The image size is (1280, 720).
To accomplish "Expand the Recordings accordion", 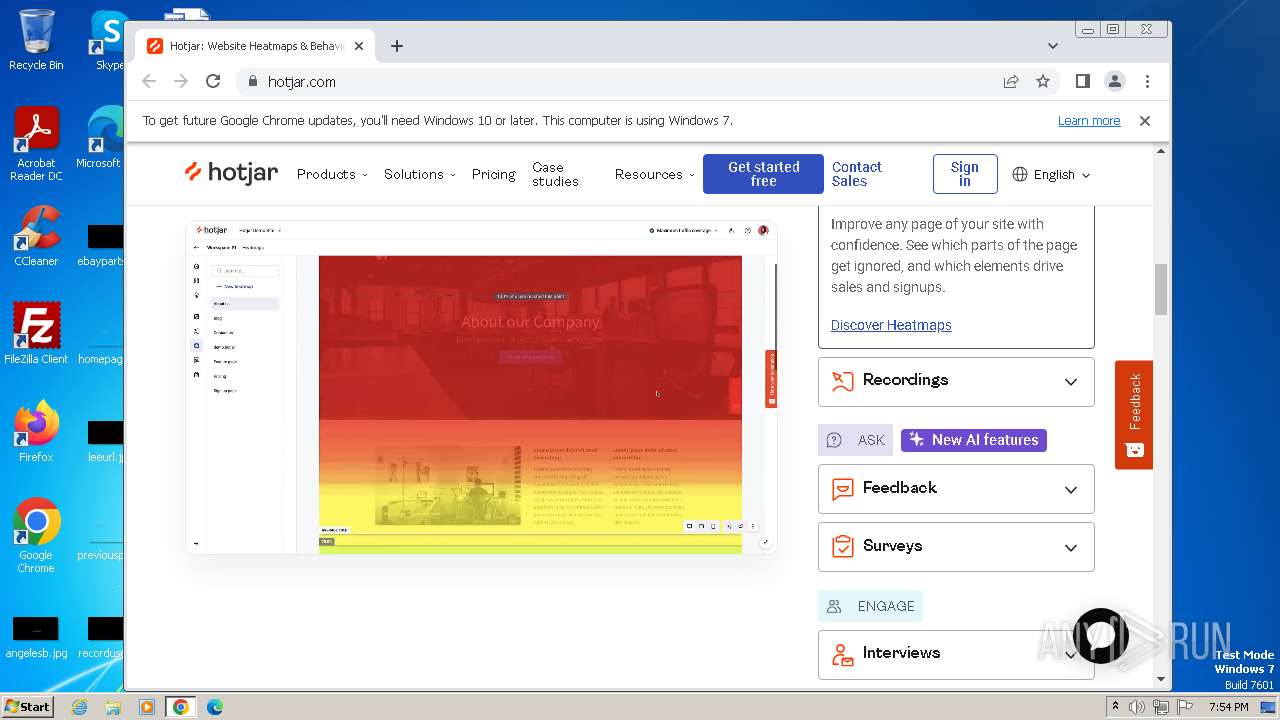I will 956,381.
